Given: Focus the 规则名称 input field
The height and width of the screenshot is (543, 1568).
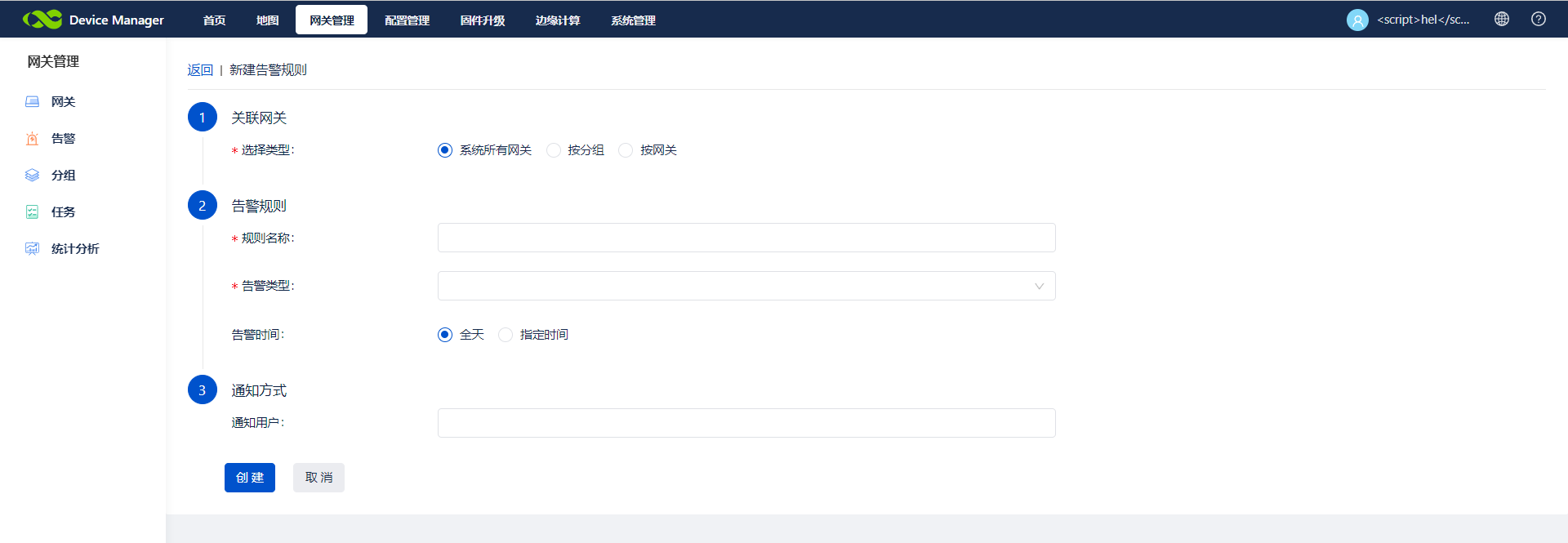Looking at the screenshot, I should 746,238.
